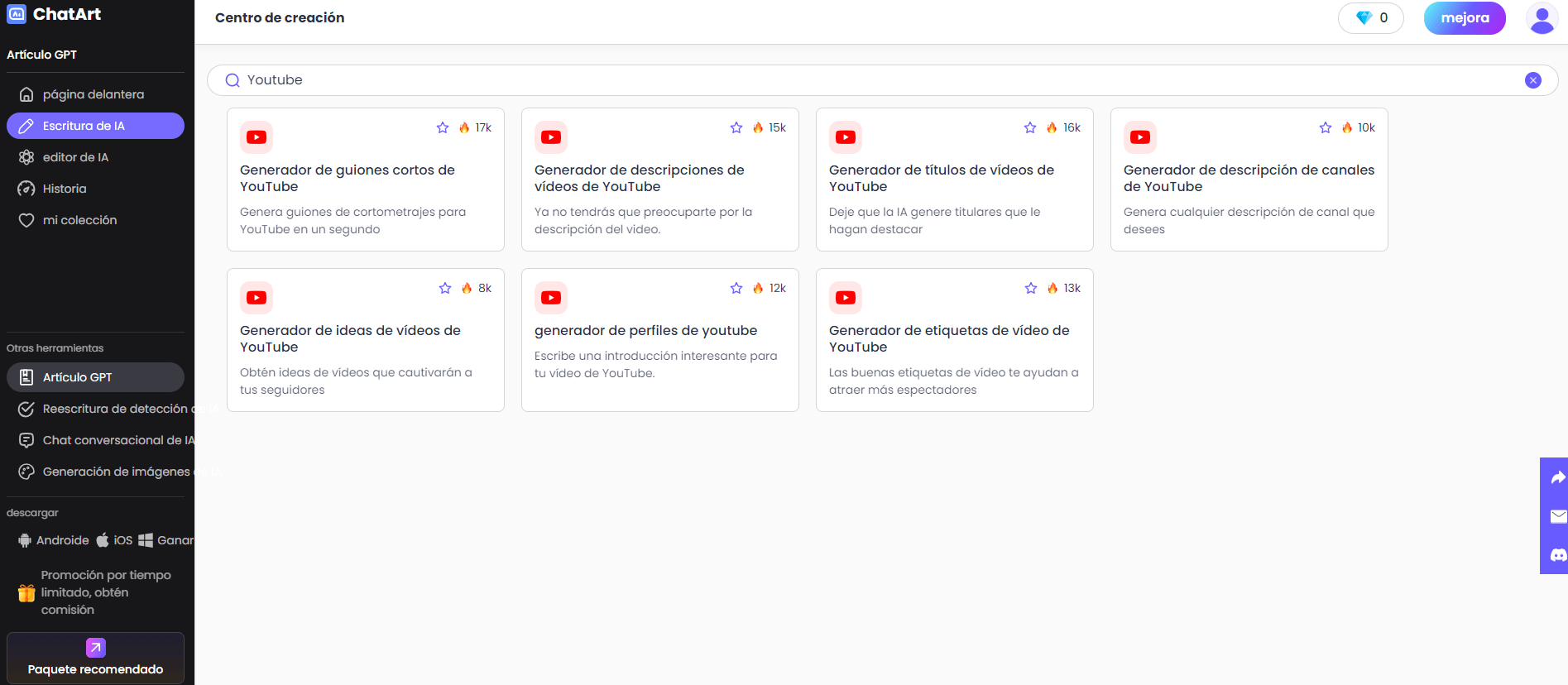Screen dimensions: 1568x685
Task: Click YouTube icon on guiones cortos card
Action: [257, 137]
